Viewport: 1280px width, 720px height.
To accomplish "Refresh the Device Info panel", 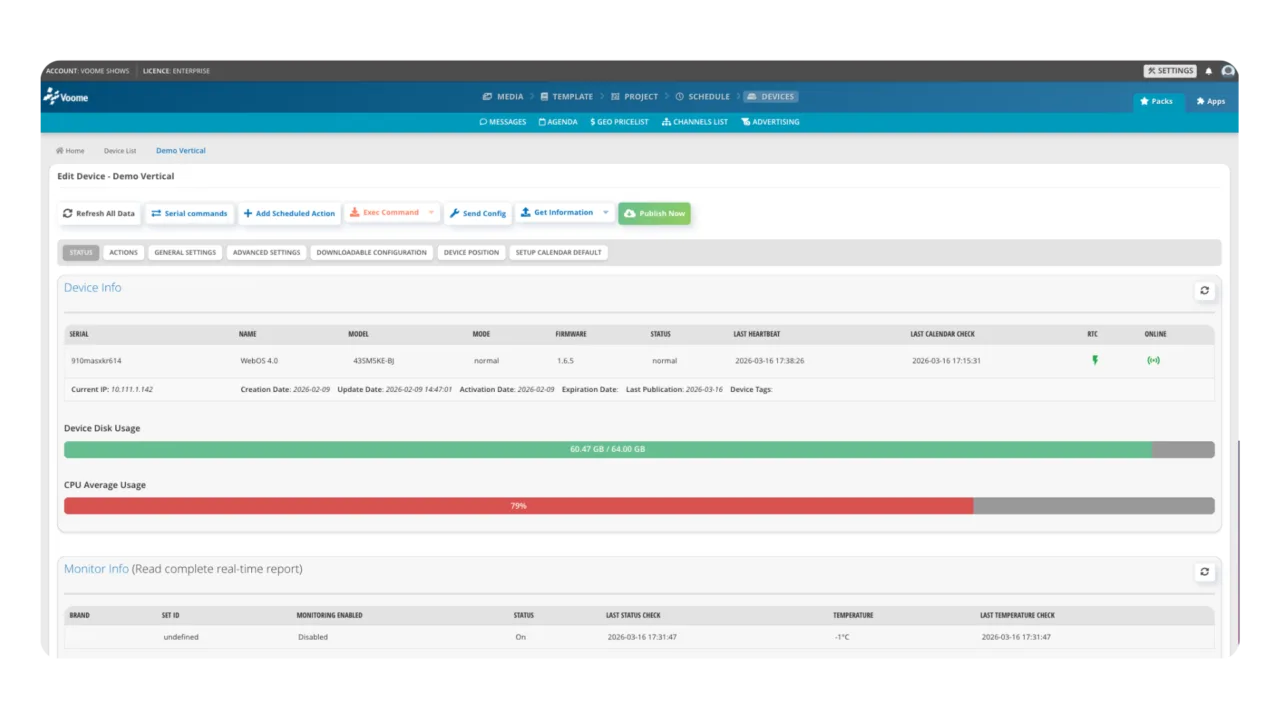I will click(x=1204, y=290).
